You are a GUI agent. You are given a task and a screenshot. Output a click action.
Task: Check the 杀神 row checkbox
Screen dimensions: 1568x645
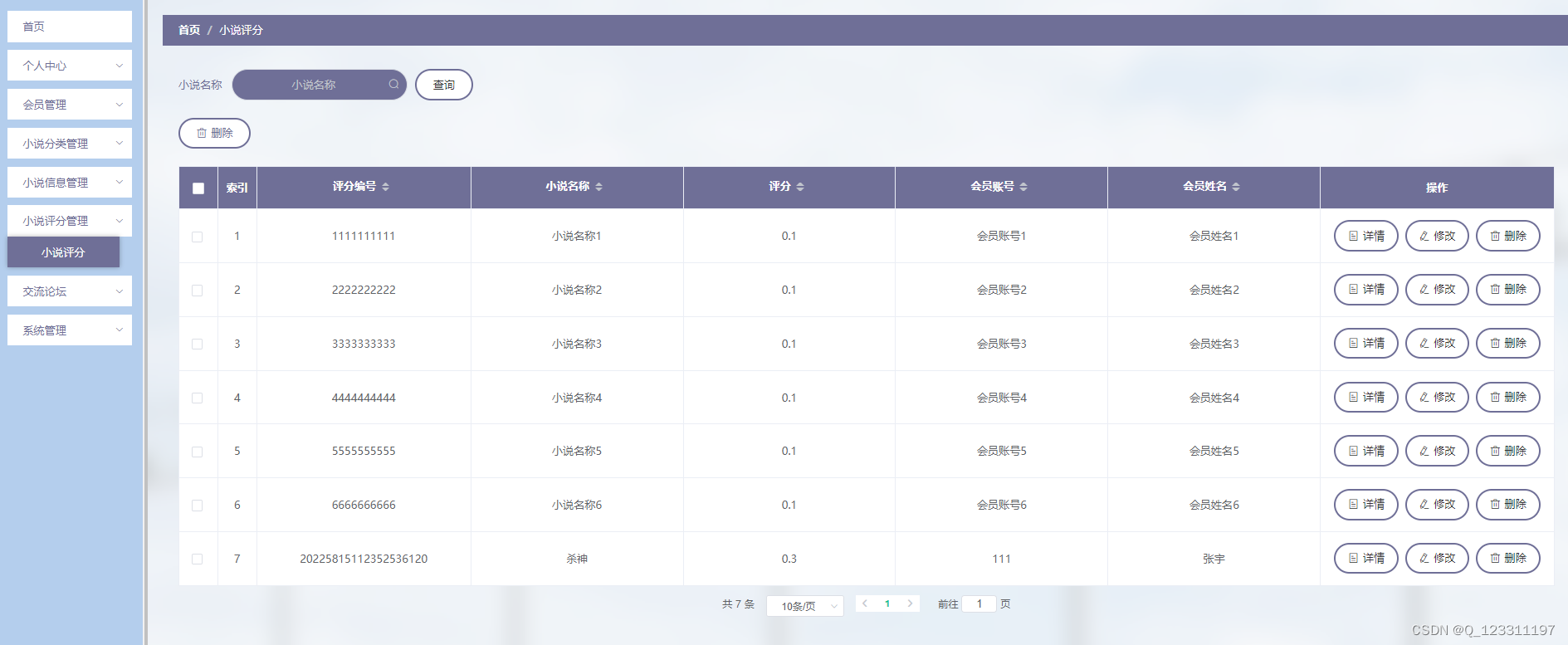pyautogui.click(x=198, y=559)
